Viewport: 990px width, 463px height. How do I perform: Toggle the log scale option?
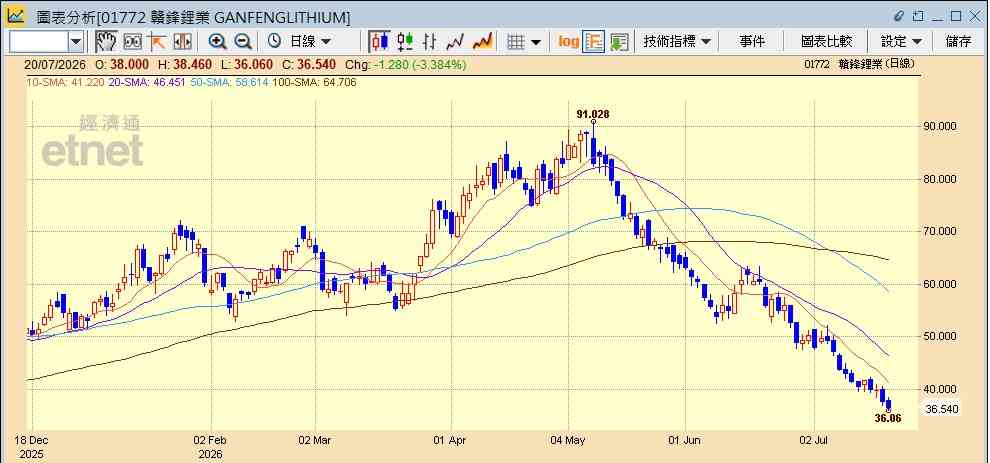pos(568,42)
